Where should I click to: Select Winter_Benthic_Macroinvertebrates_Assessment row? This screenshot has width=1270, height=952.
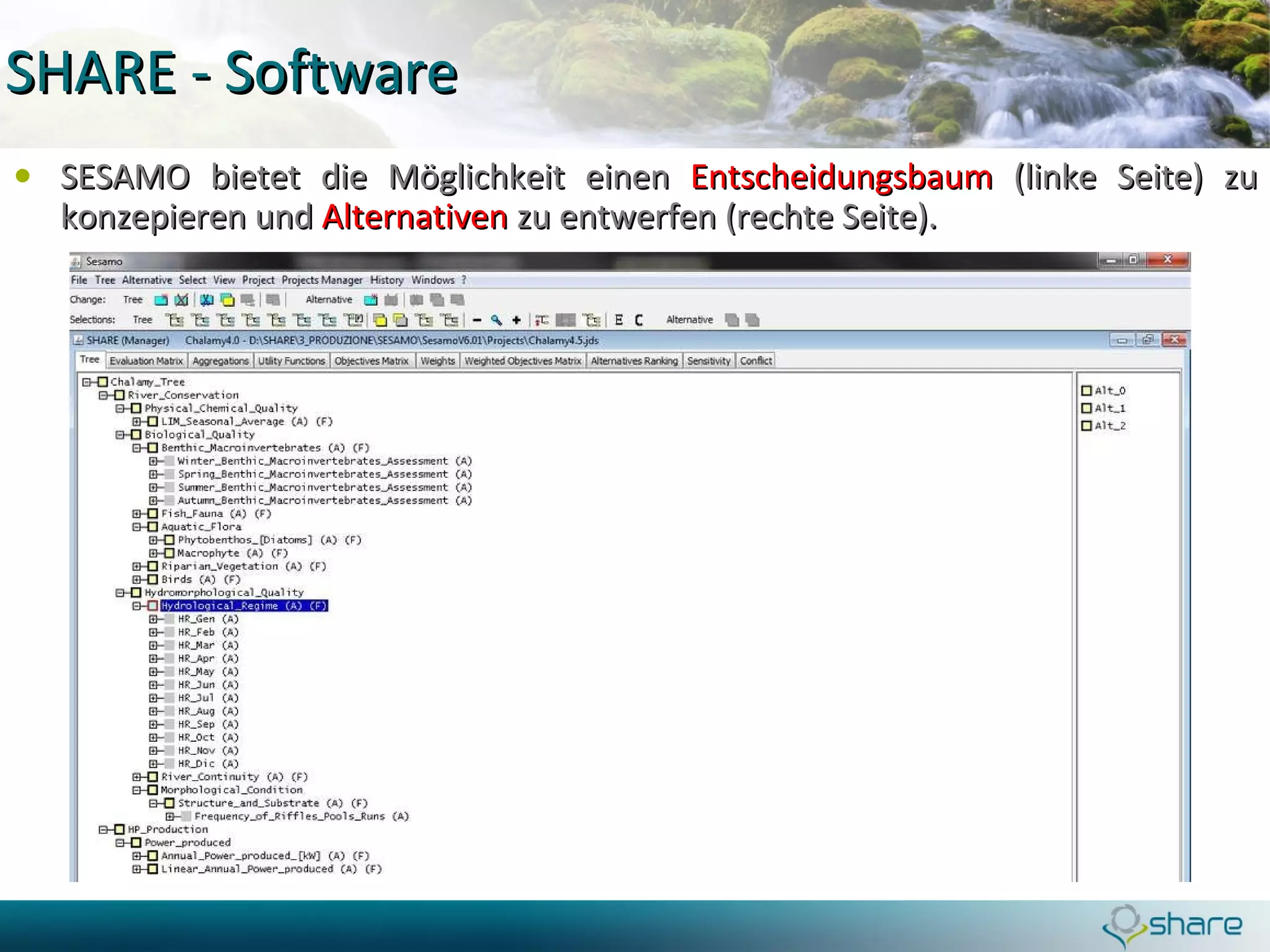[x=325, y=461]
